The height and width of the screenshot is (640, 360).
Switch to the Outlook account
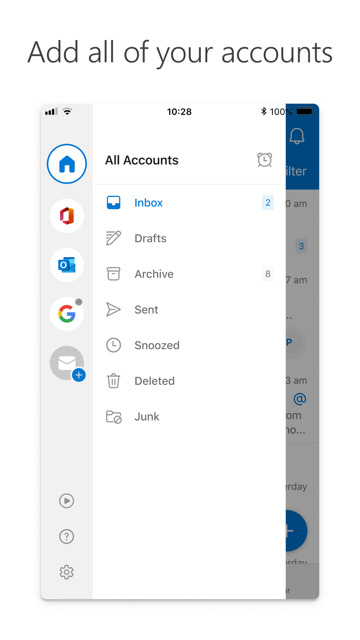67,265
